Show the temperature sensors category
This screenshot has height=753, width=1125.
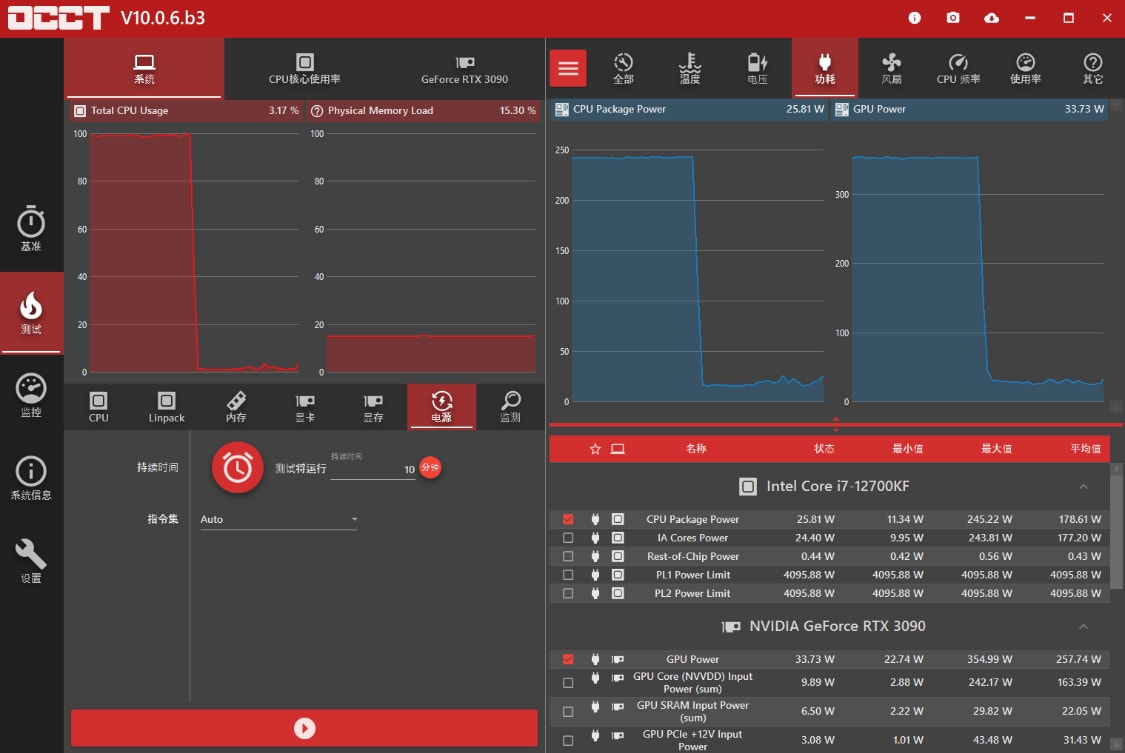point(690,68)
